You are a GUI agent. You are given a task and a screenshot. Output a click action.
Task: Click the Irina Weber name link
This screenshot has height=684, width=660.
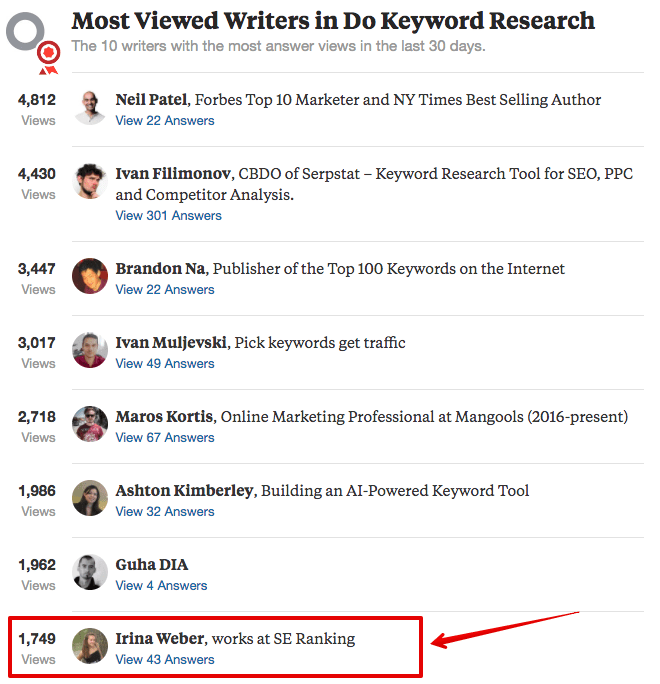coord(160,639)
